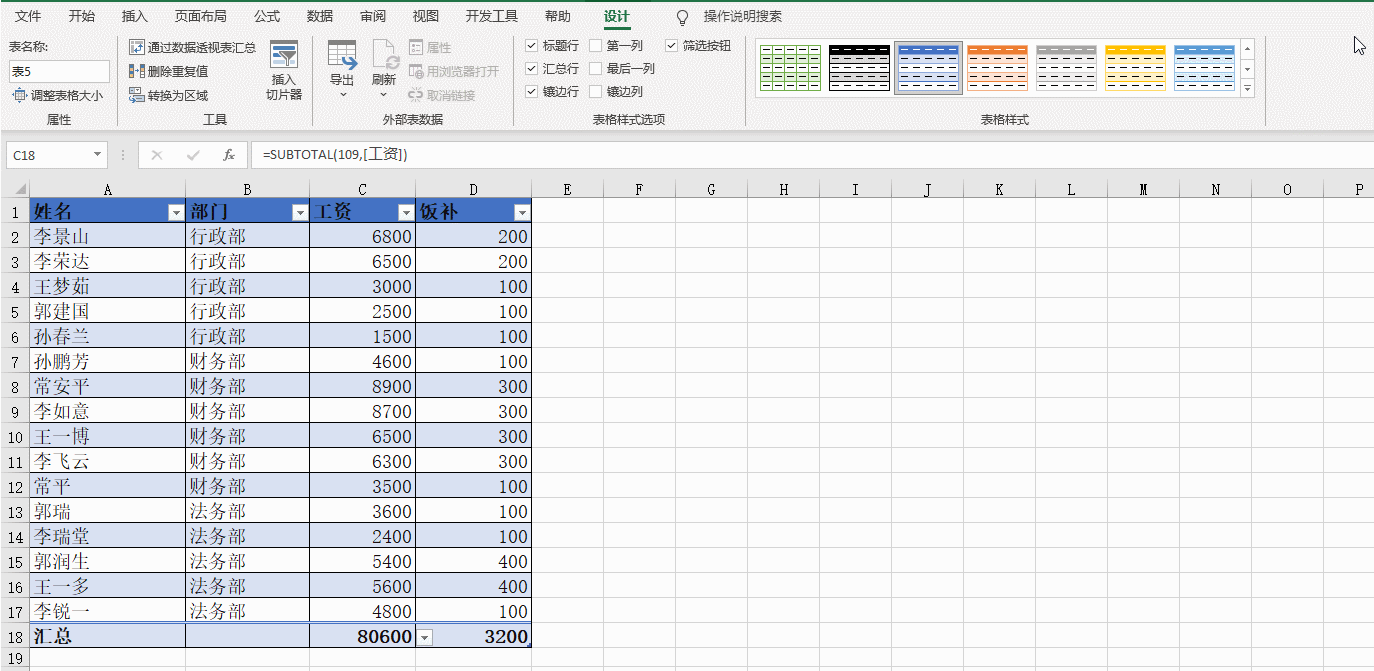Viewport: 1374px width, 671px height.
Task: Click the Export (导出) table icon
Action: 342,54
